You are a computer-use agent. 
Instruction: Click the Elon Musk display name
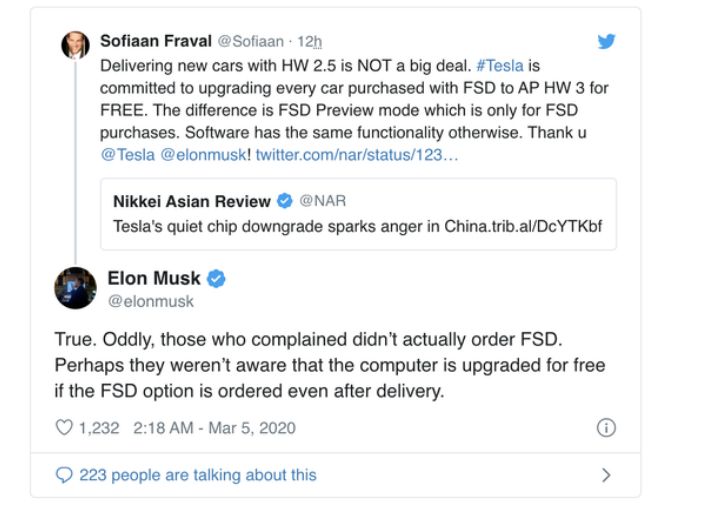(154, 278)
